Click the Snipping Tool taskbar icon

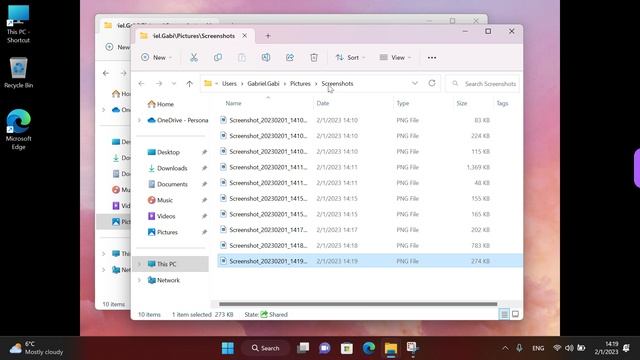412,348
